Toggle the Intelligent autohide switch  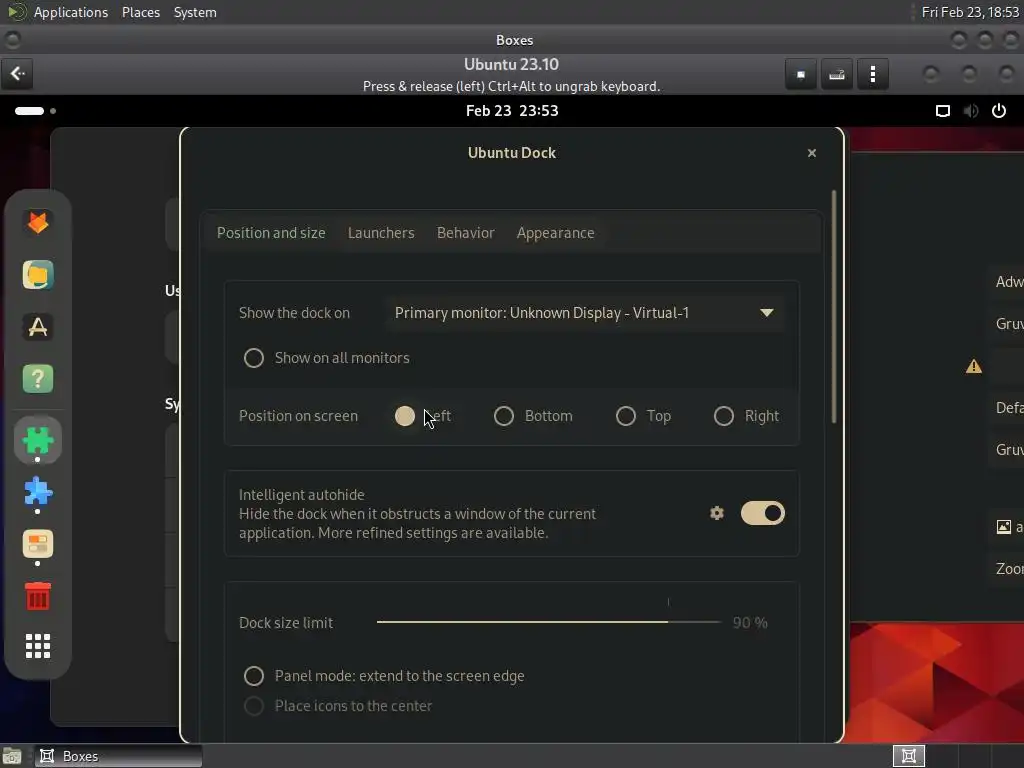click(762, 513)
